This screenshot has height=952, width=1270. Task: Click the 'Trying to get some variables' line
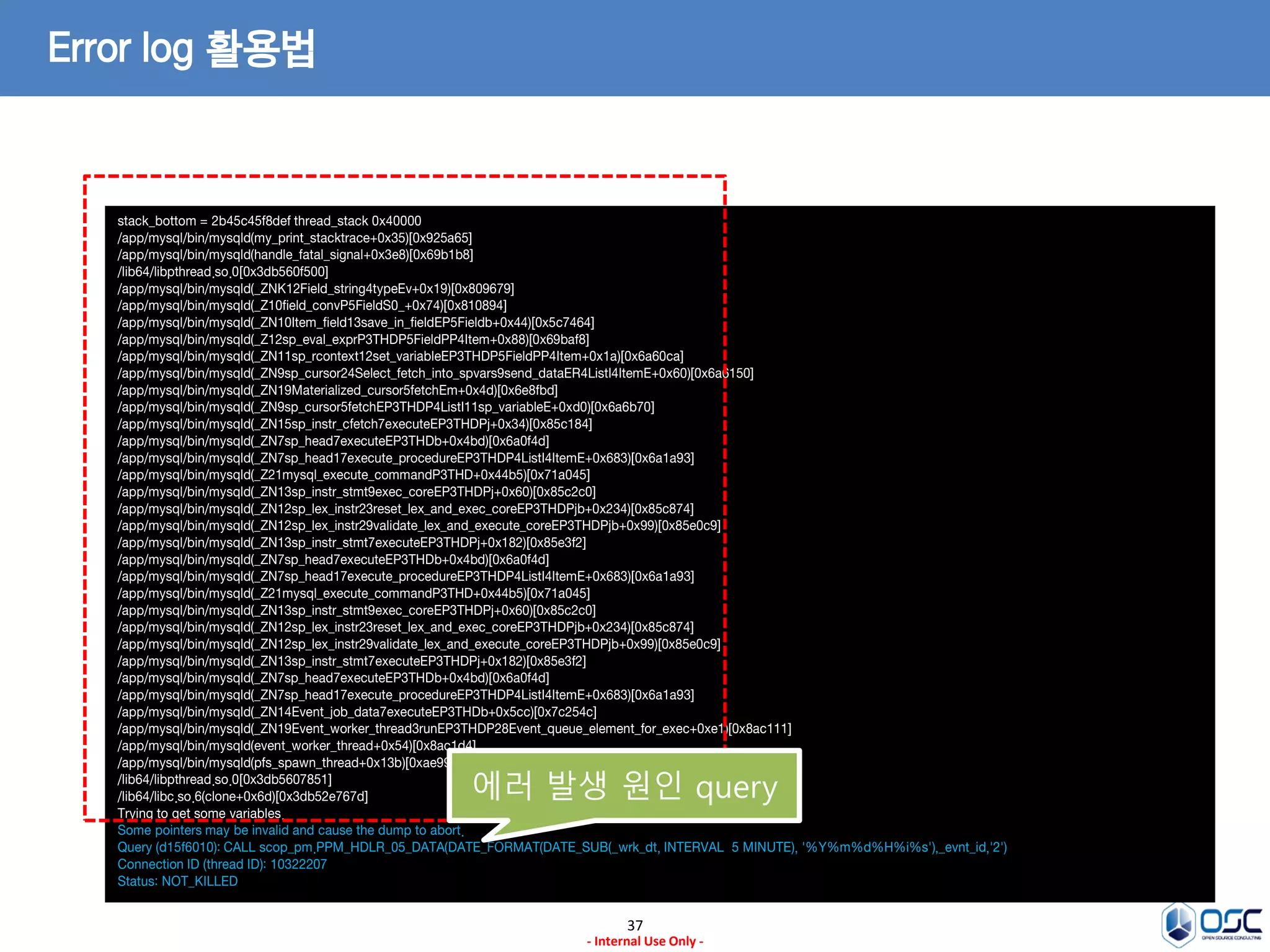click(199, 813)
